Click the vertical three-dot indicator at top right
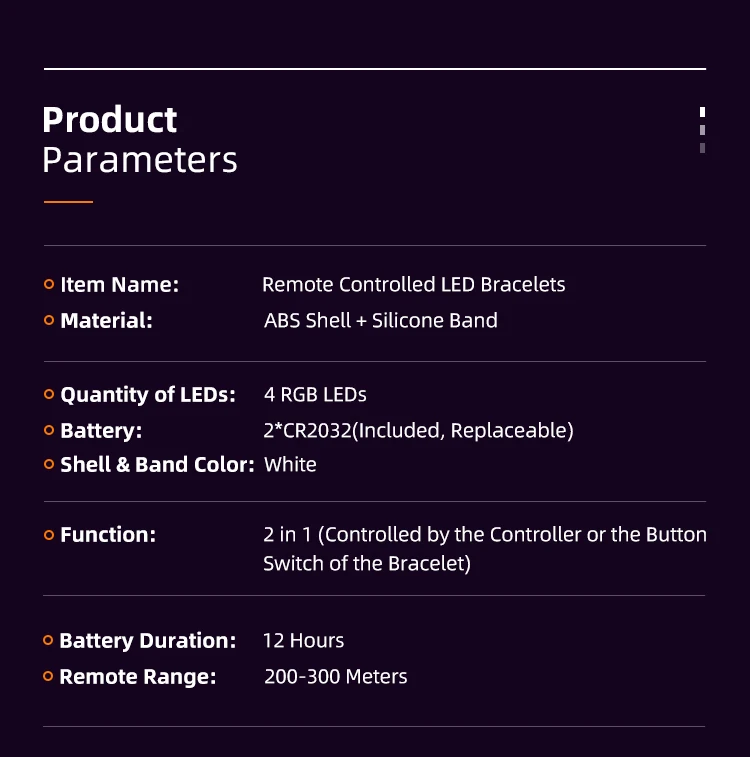This screenshot has height=757, width=750. click(703, 130)
